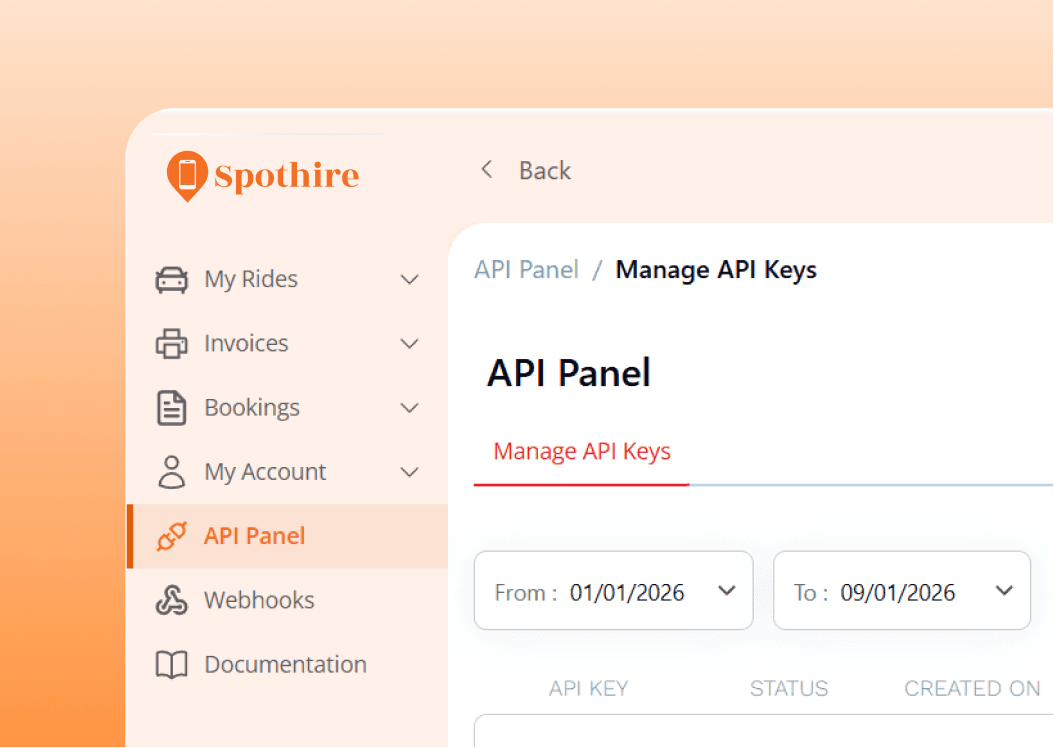Expand the My Account menu
The image size is (1054, 748).
click(410, 471)
